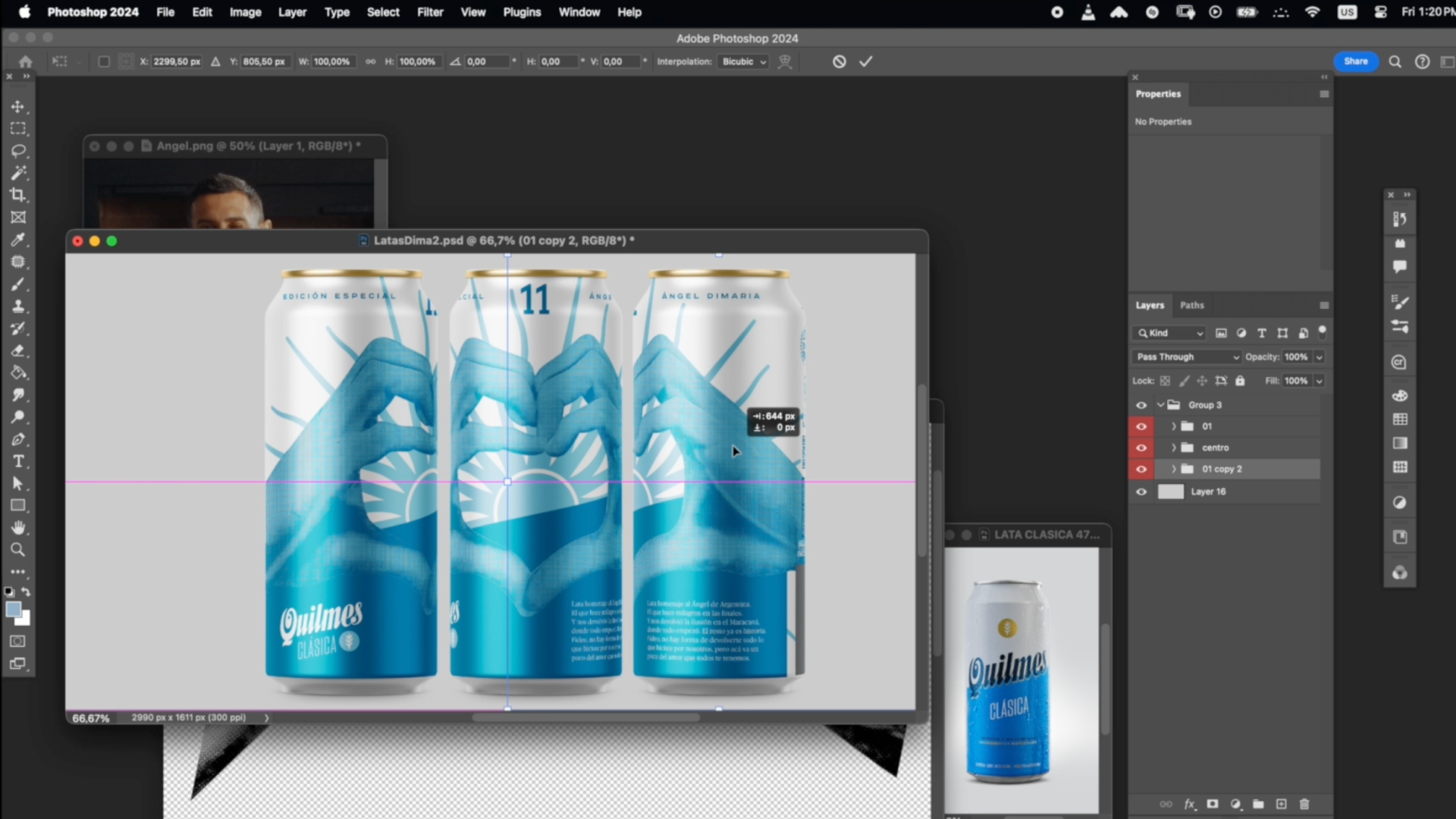Image resolution: width=1456 pixels, height=819 pixels.
Task: Select the Eyedropper tool
Action: pos(18,240)
